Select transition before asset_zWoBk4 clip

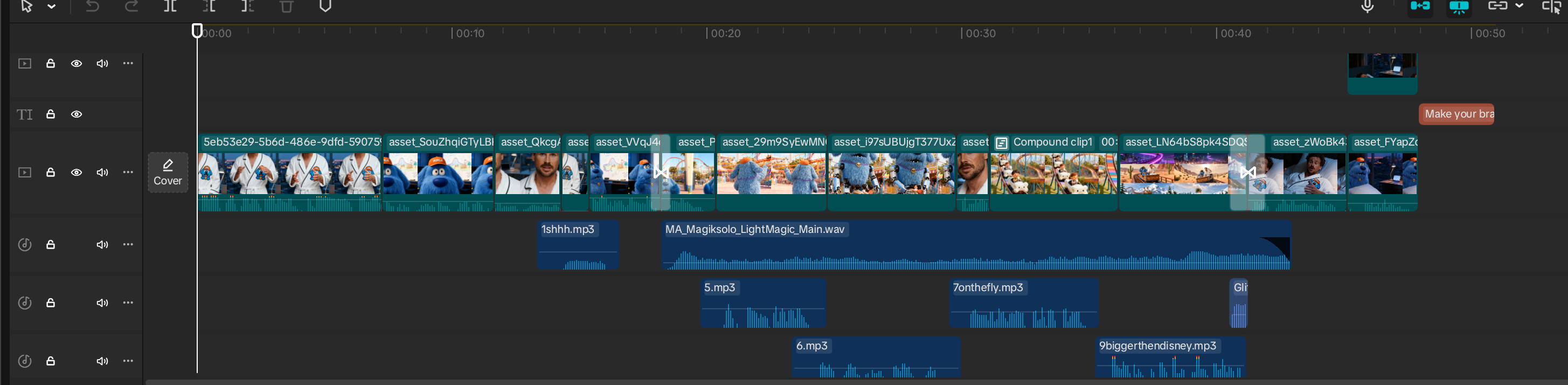coord(1247,173)
